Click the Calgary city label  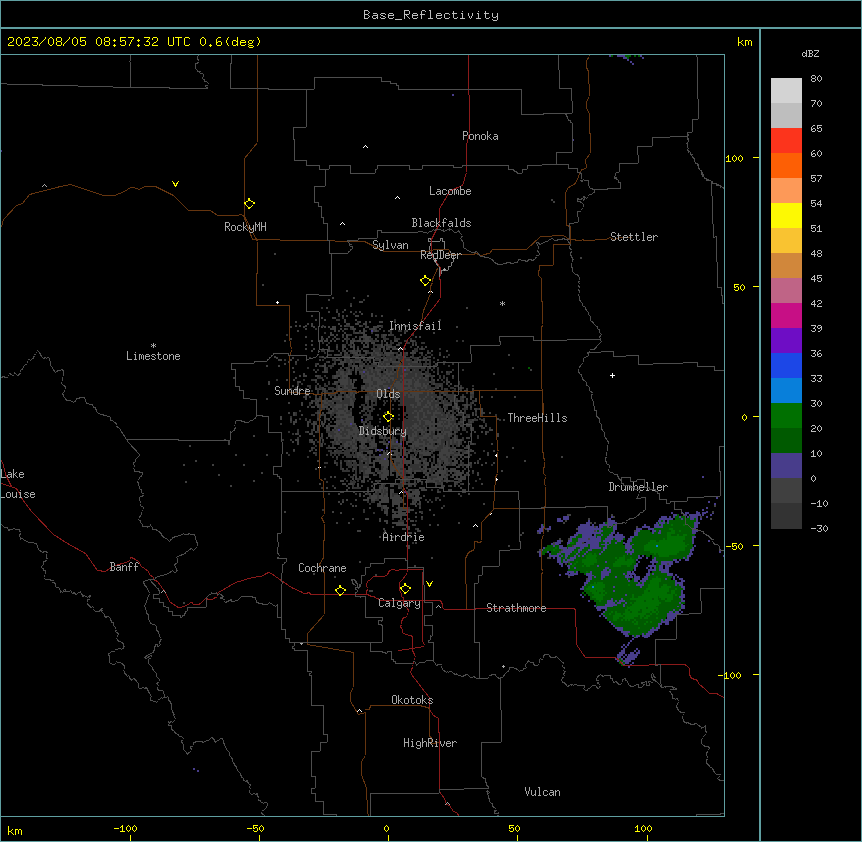pyautogui.click(x=399, y=603)
